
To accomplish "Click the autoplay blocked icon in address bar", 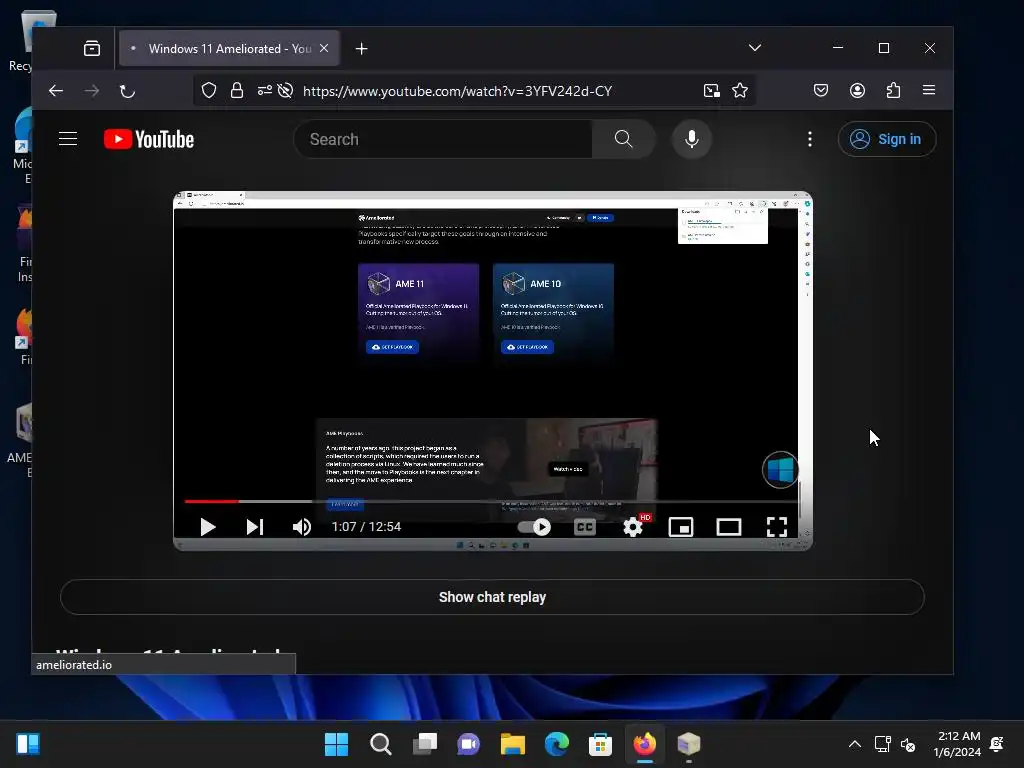I will coord(285,90).
